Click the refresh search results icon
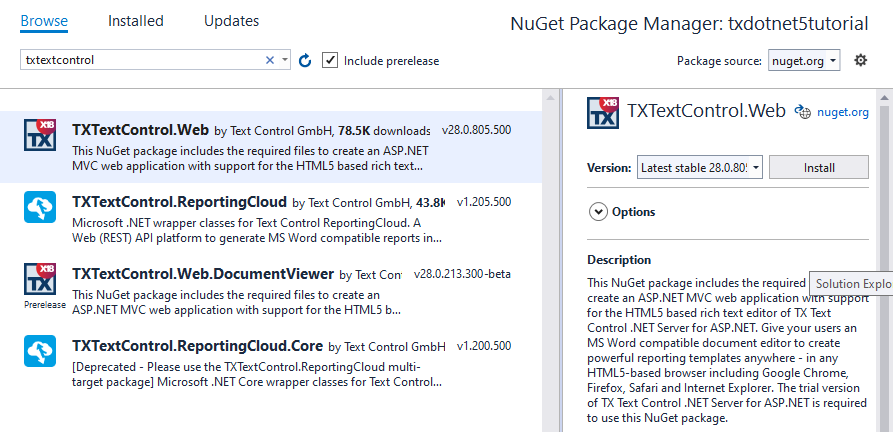893x432 pixels. [305, 60]
